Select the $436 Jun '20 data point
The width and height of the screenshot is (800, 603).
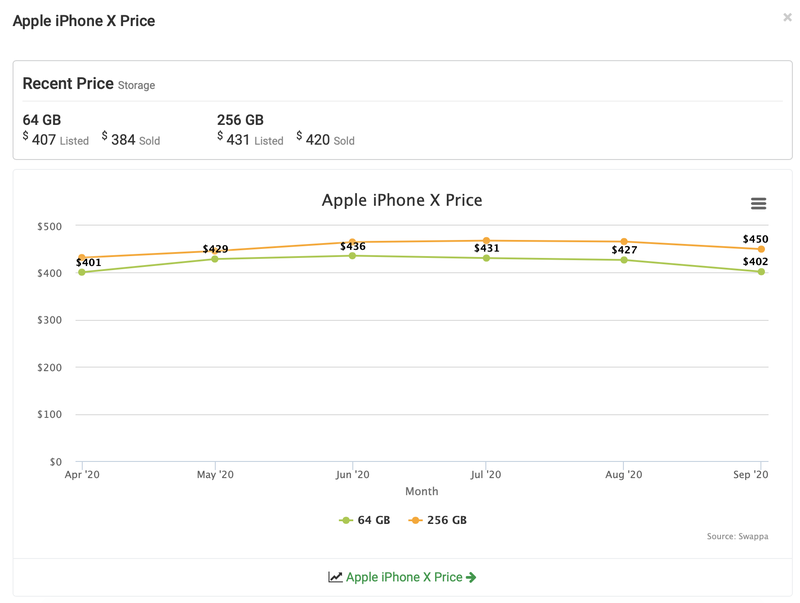352,256
